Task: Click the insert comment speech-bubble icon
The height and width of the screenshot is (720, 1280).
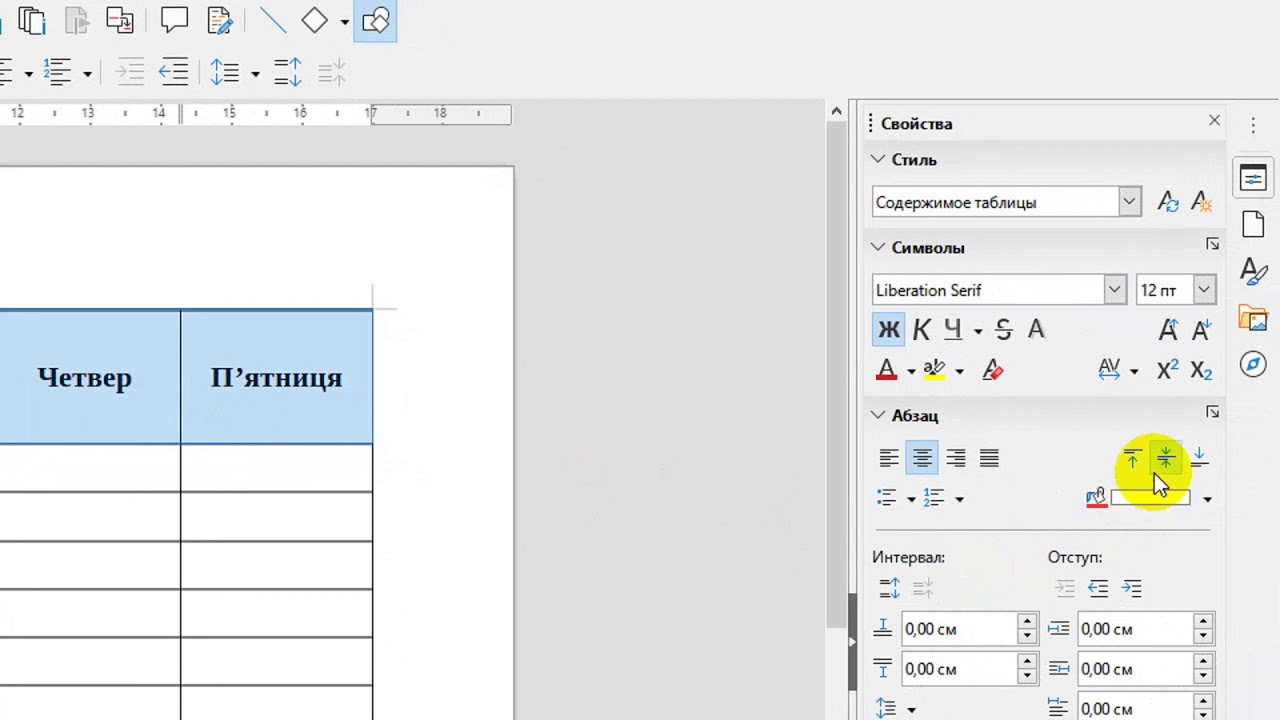Action: (x=175, y=20)
